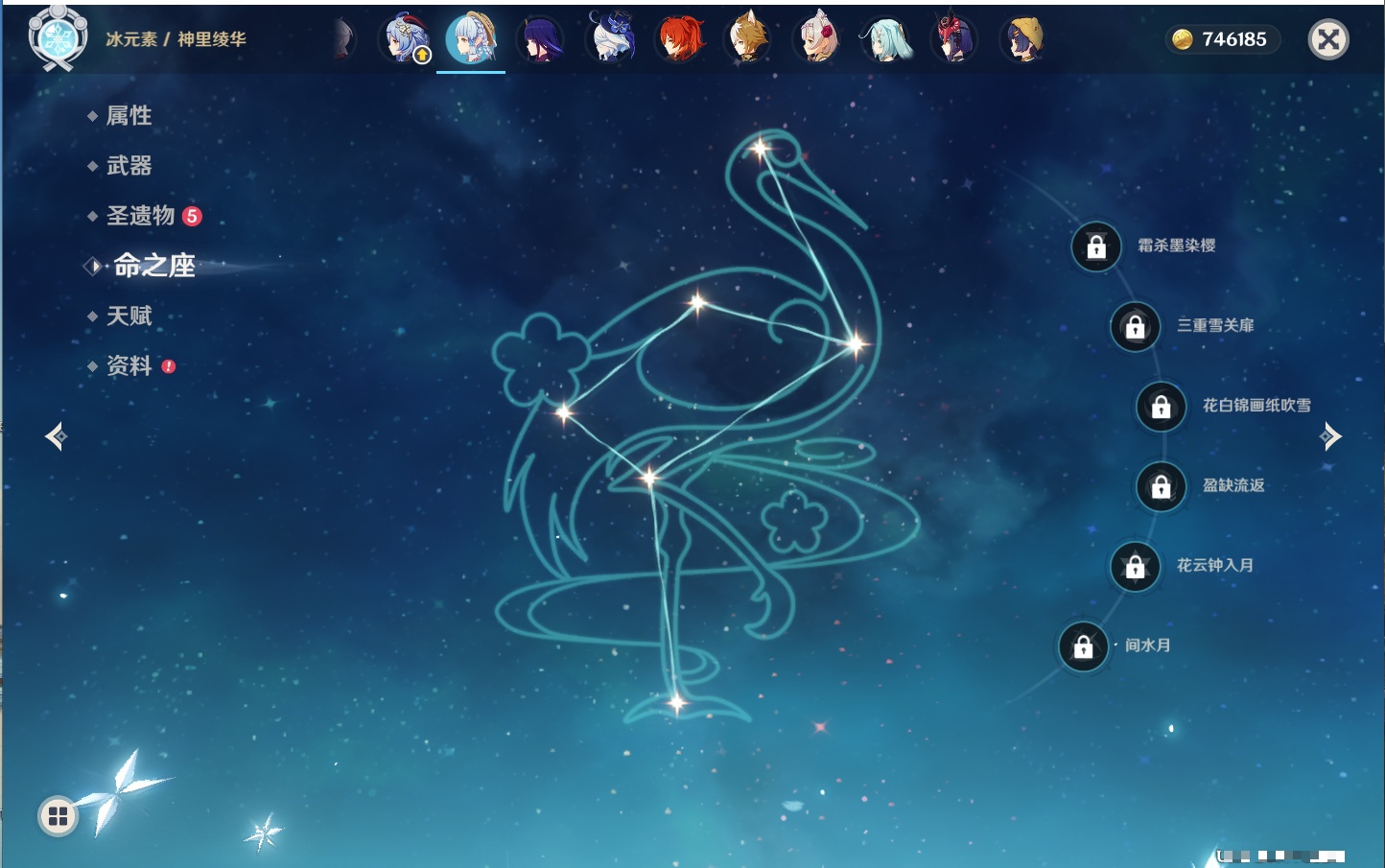Click the lock icon for 花白锦画纸吹雪
Image resolution: width=1385 pixels, height=868 pixels.
point(1162,406)
